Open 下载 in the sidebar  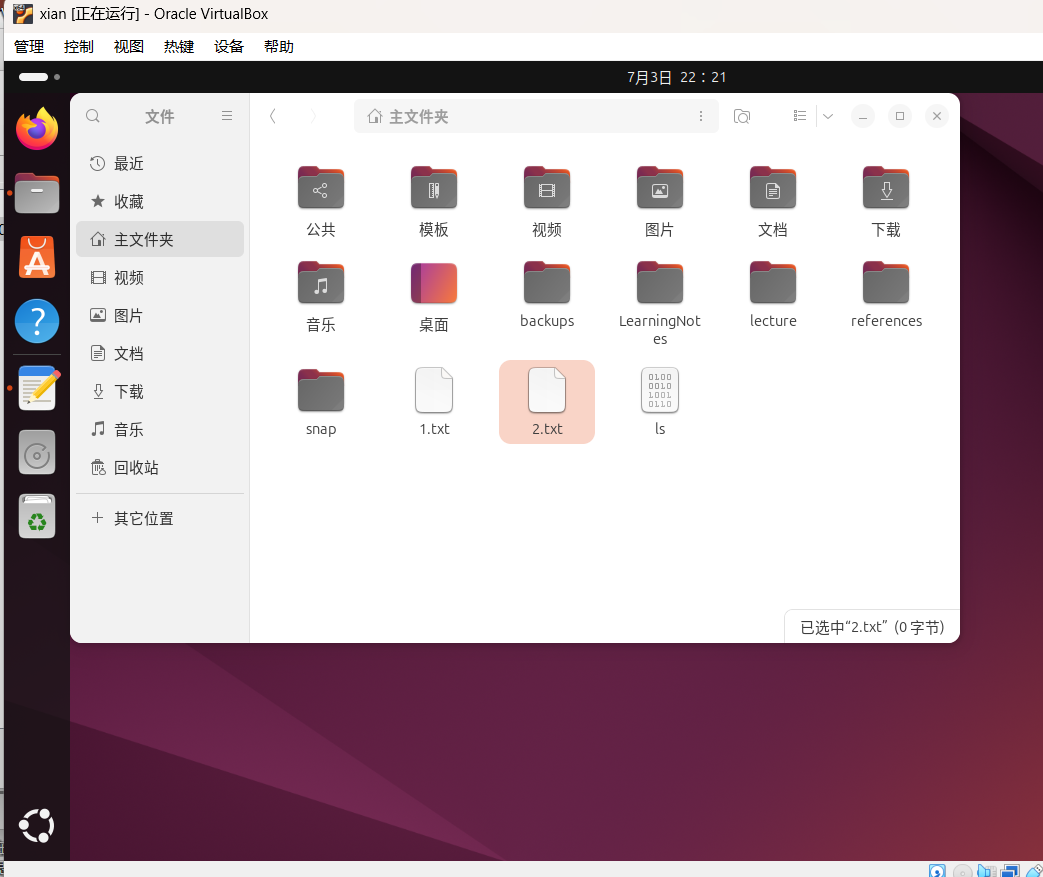pos(160,391)
